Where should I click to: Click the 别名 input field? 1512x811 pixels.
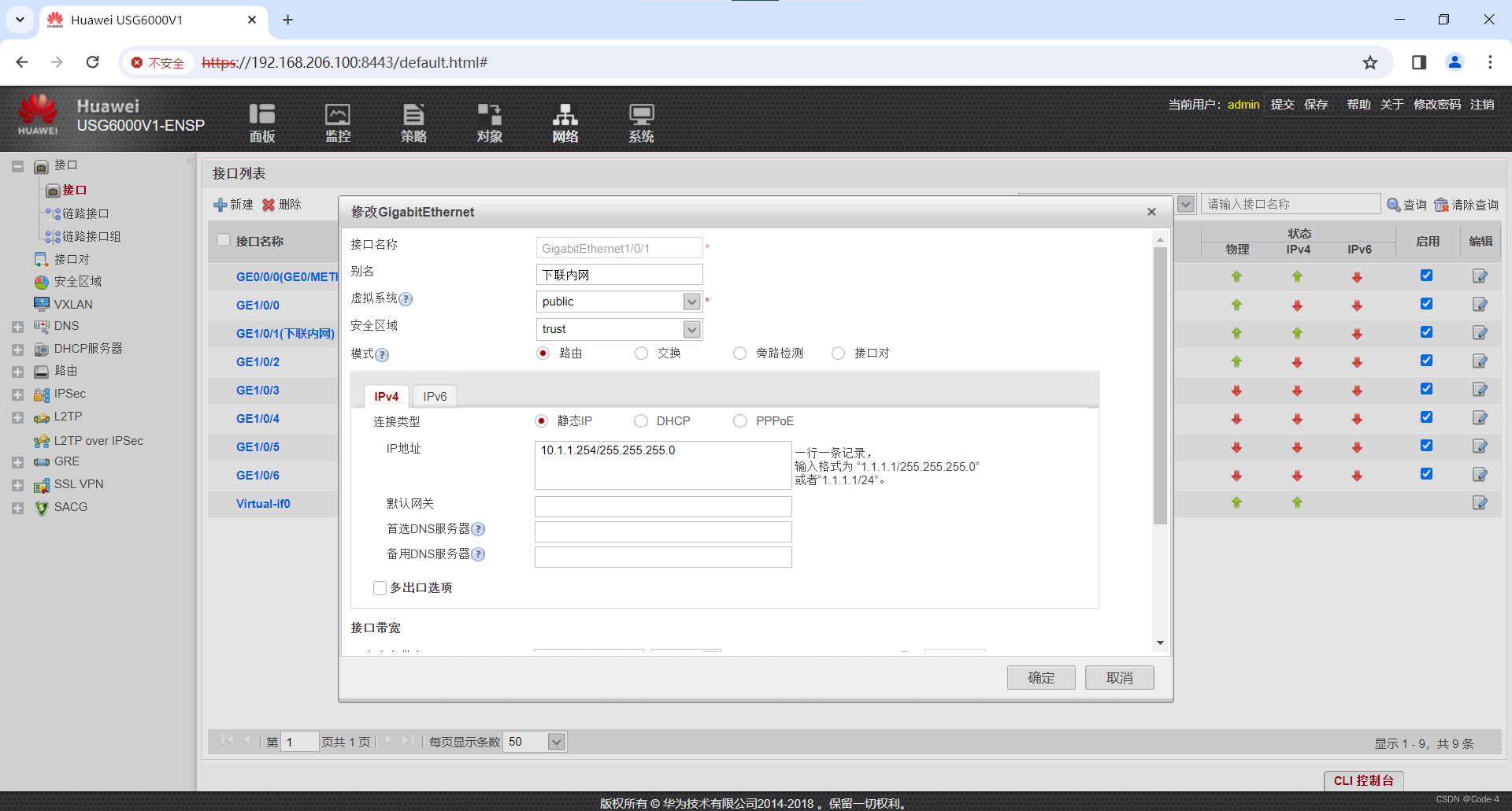[619, 275]
